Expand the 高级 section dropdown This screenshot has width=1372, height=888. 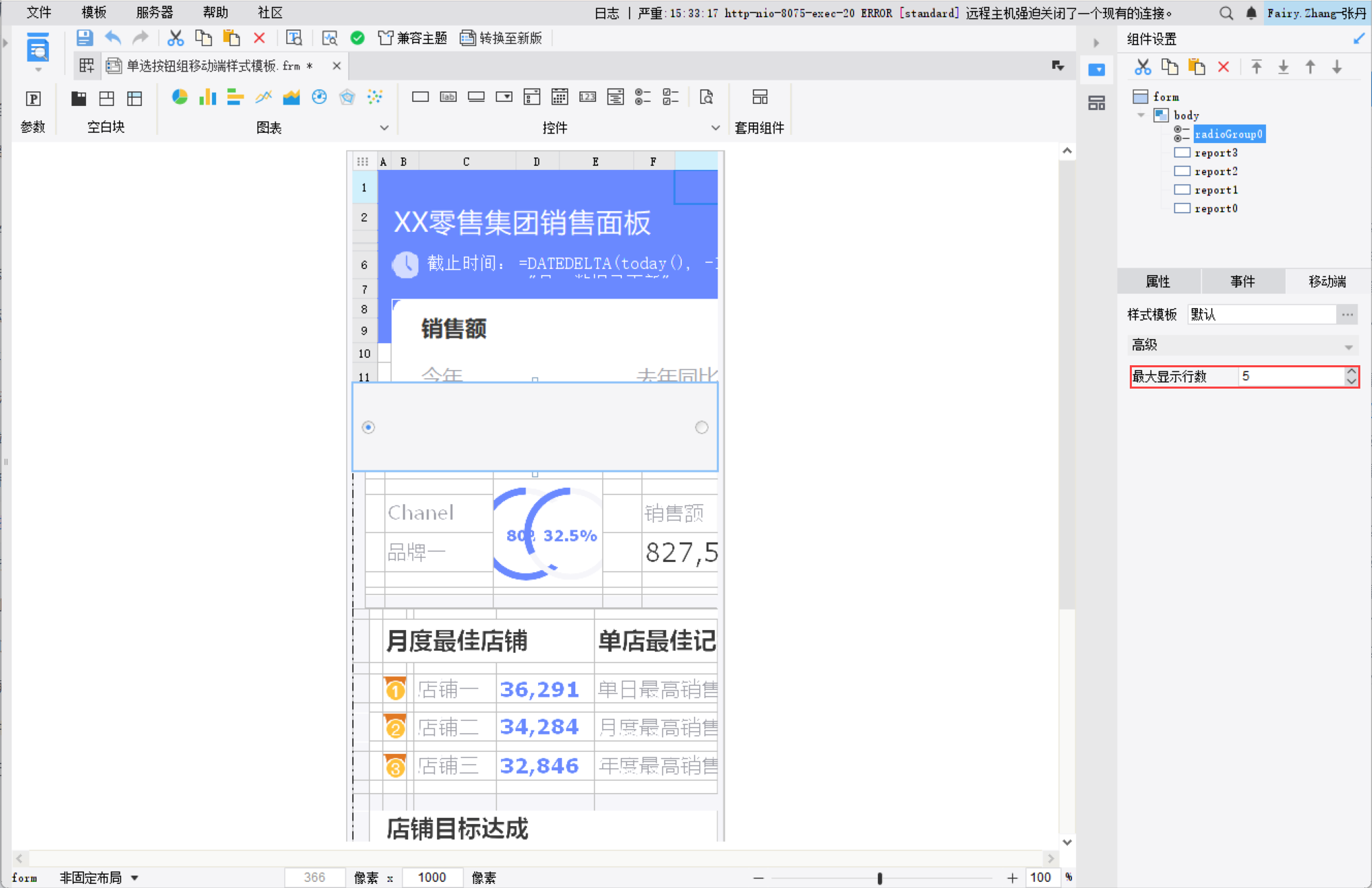pyautogui.click(x=1348, y=347)
